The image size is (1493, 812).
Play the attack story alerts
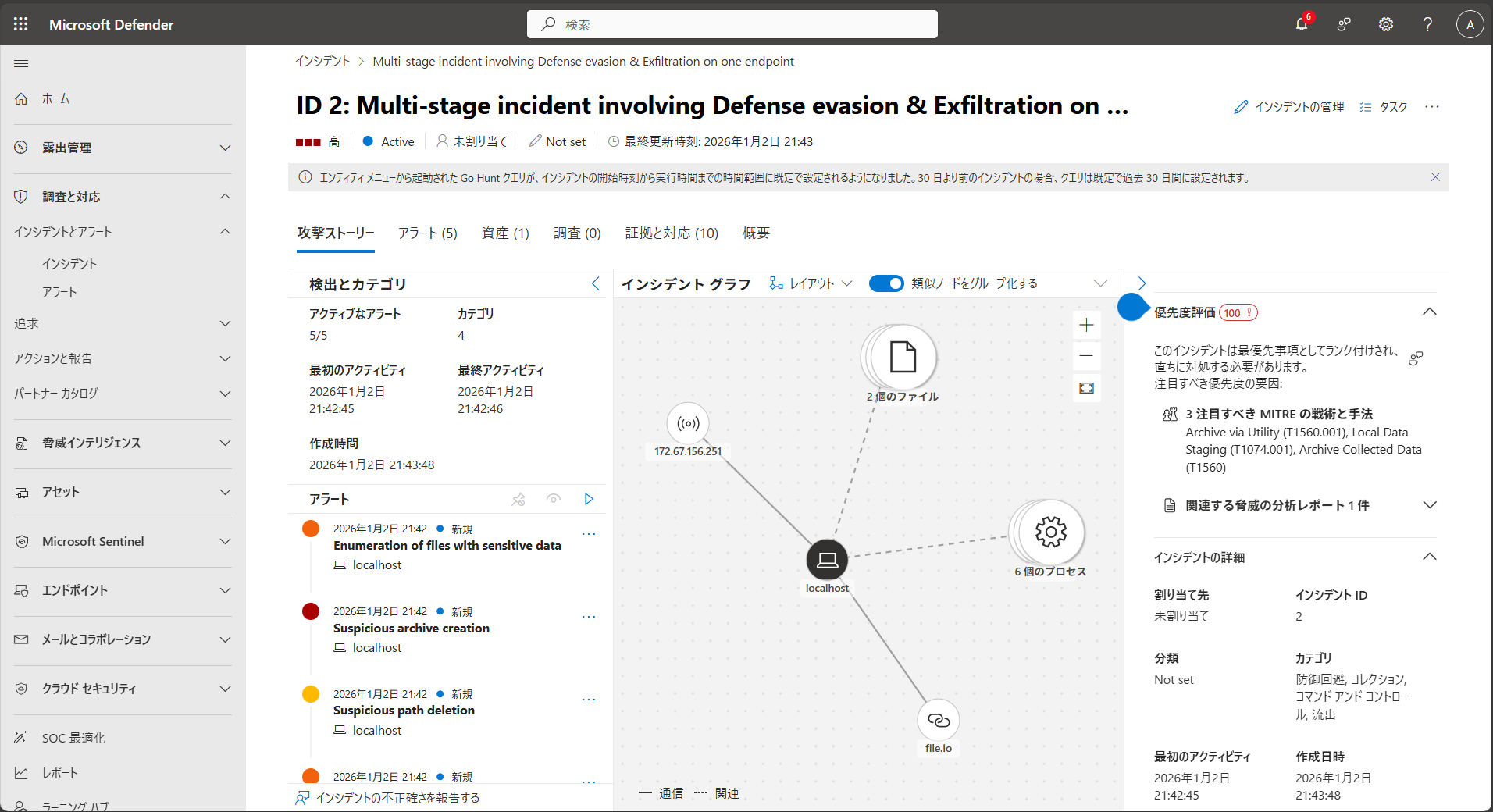(589, 499)
